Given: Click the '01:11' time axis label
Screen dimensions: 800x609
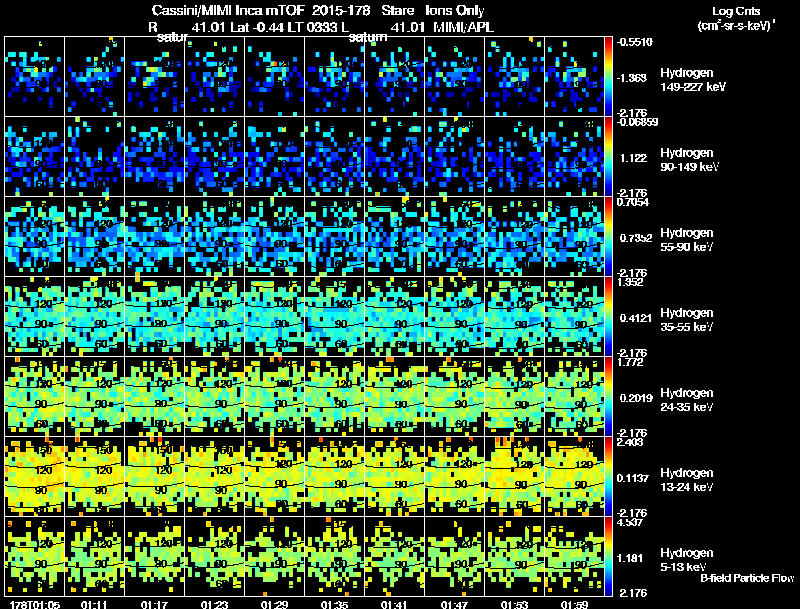Looking at the screenshot, I should (94, 604).
